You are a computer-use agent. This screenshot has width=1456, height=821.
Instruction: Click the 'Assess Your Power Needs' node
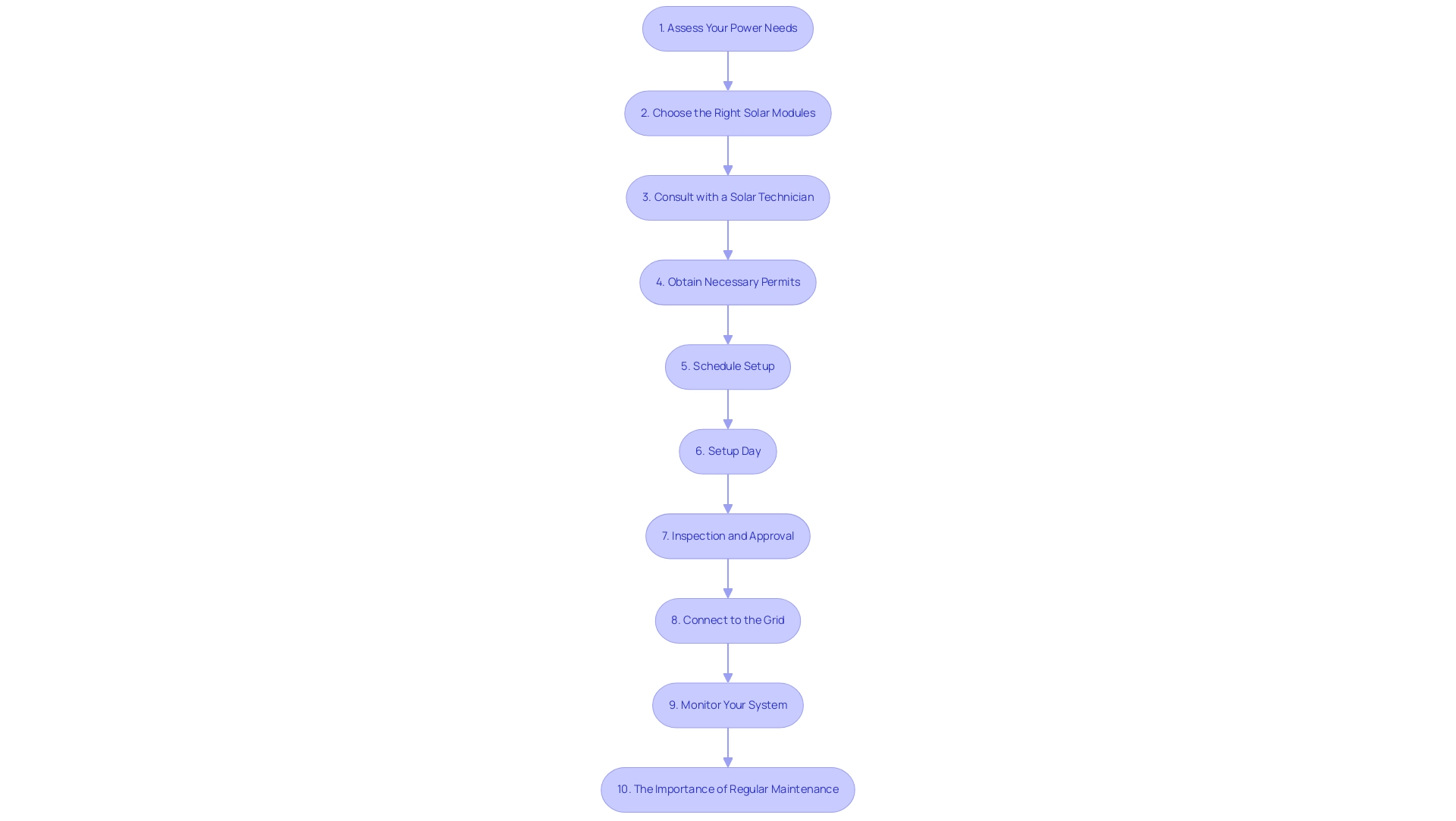tap(728, 28)
